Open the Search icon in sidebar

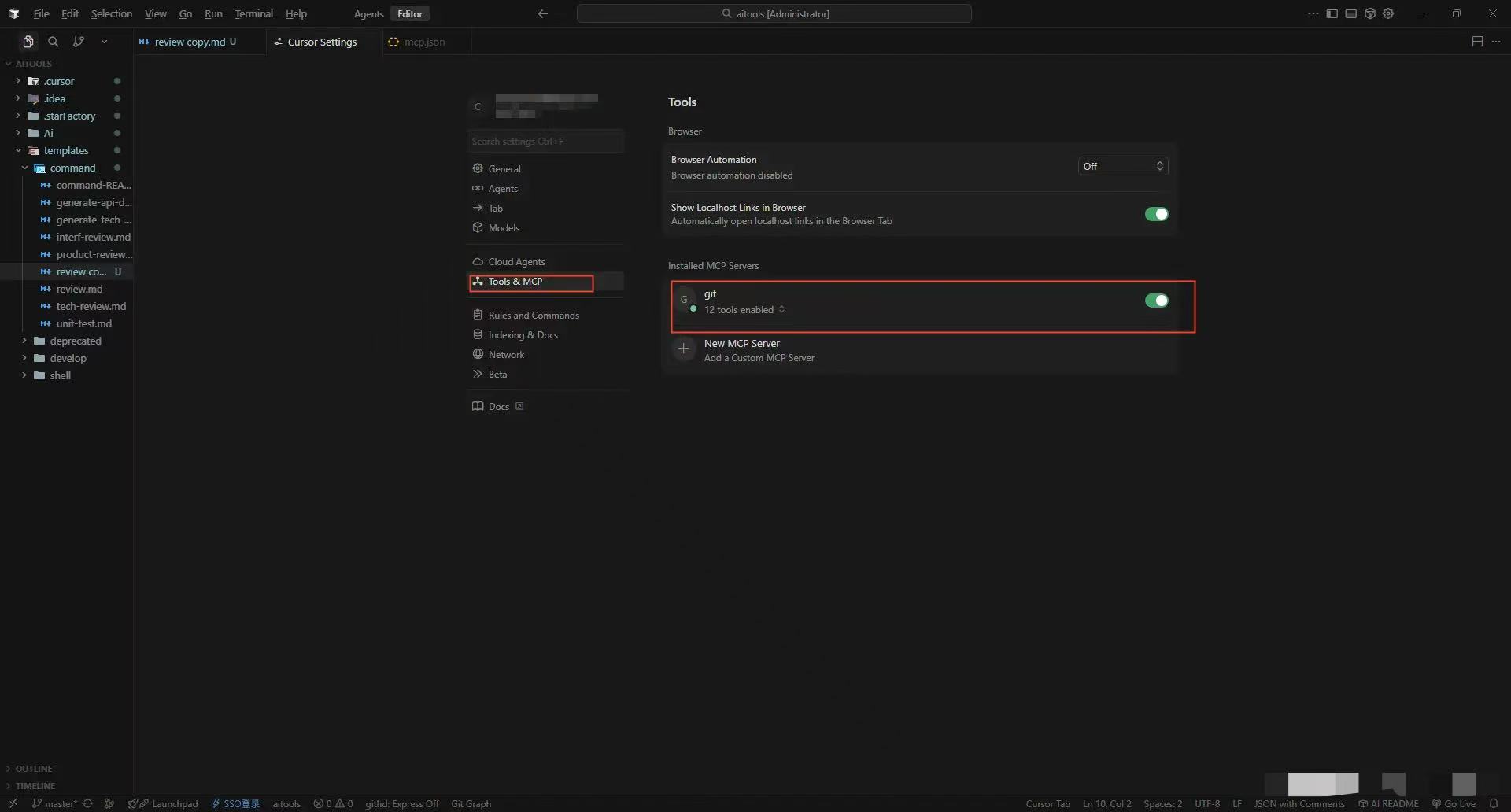[x=54, y=42]
